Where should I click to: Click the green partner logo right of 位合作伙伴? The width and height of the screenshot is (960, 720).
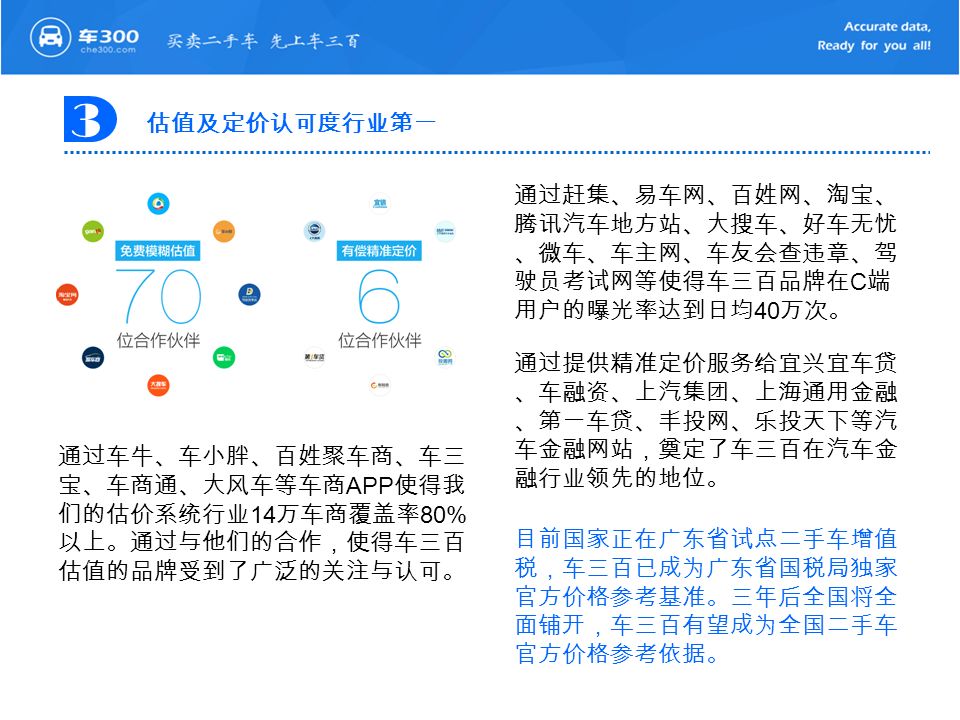click(x=223, y=358)
